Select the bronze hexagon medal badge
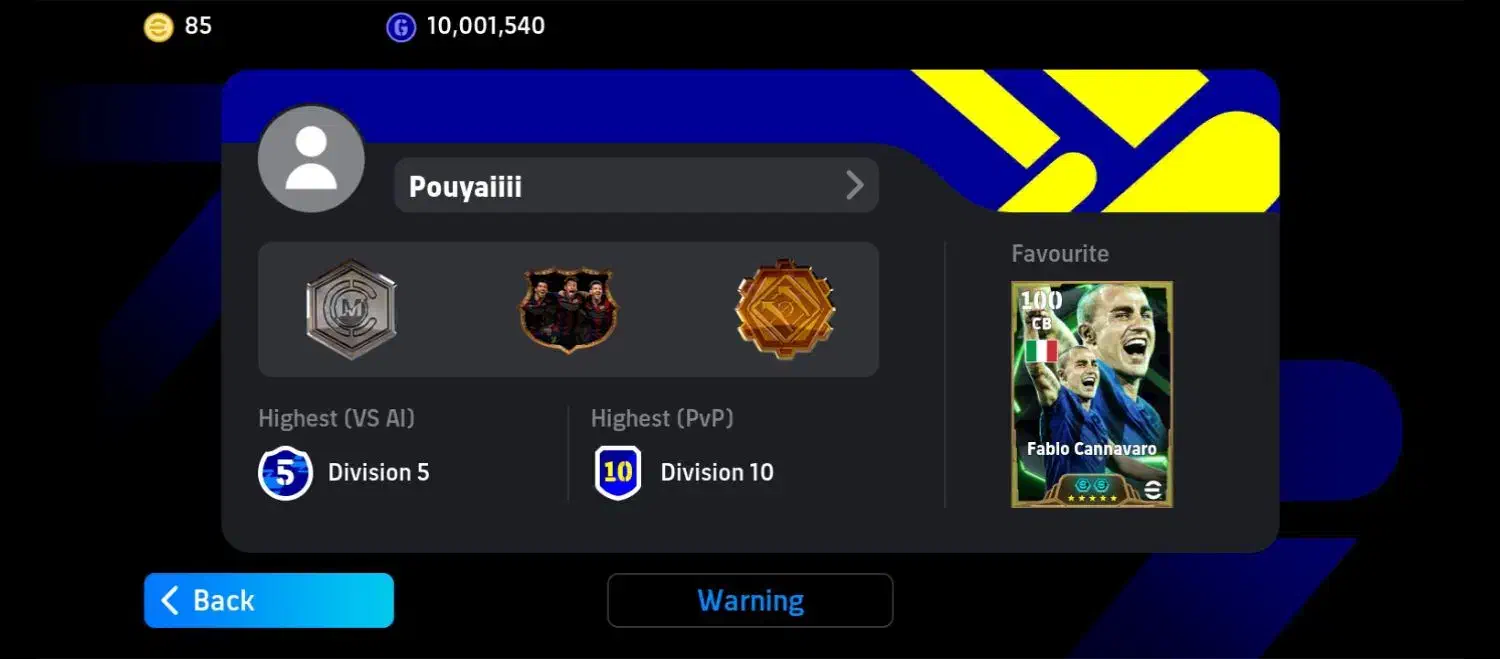This screenshot has width=1500, height=659. click(785, 309)
